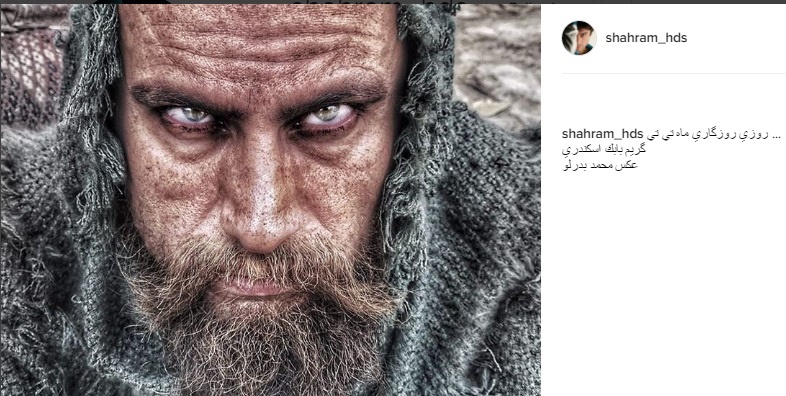Screen dimensions: 786x396
Task: Click the ellipsis at the caption's end
Action: (x=777, y=135)
